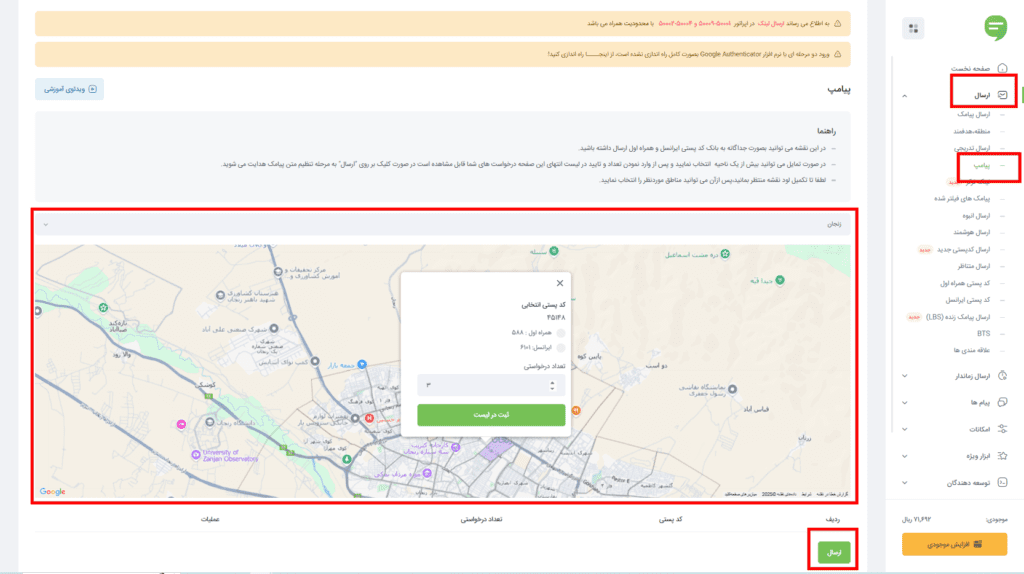
Task: Click orange افزایش موجودی button
Action: tap(954, 544)
